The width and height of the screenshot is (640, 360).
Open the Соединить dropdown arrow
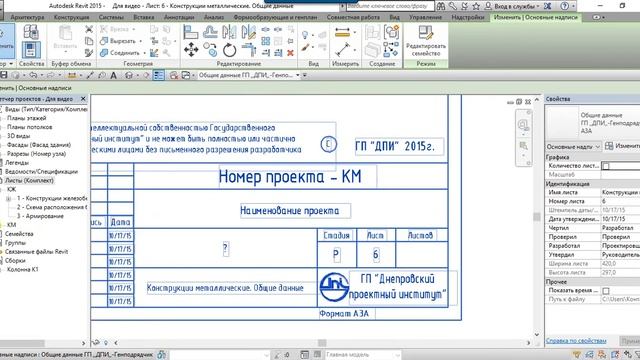(144, 53)
